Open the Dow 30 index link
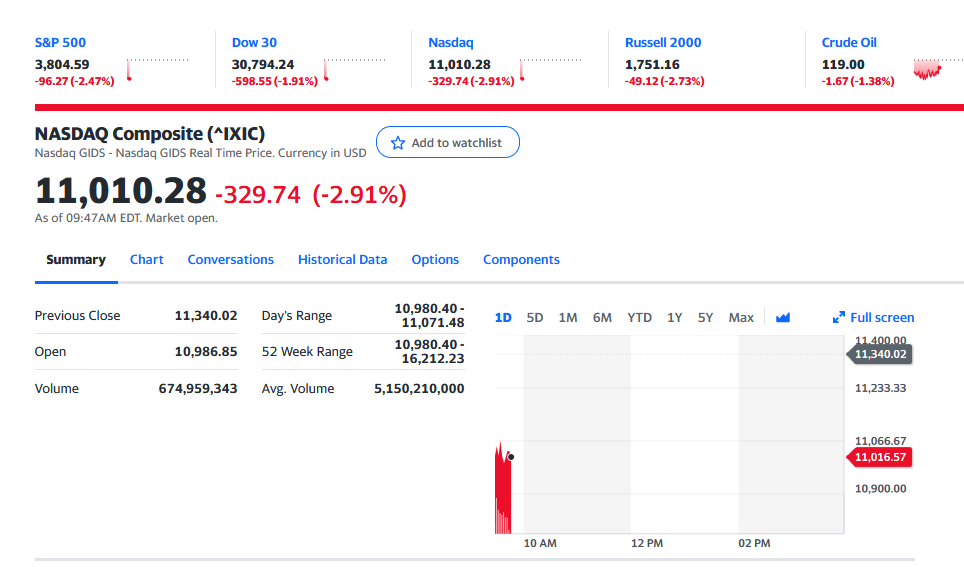The image size is (964, 567). (x=254, y=42)
